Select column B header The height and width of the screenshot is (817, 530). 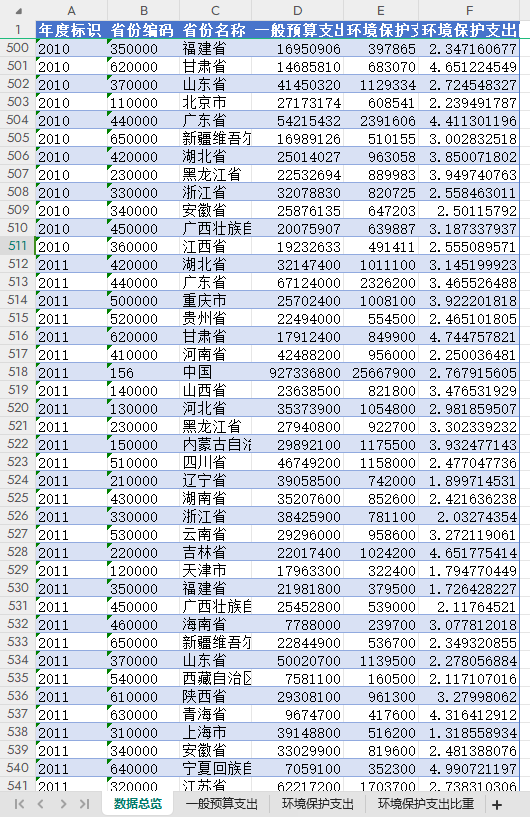coord(144,10)
